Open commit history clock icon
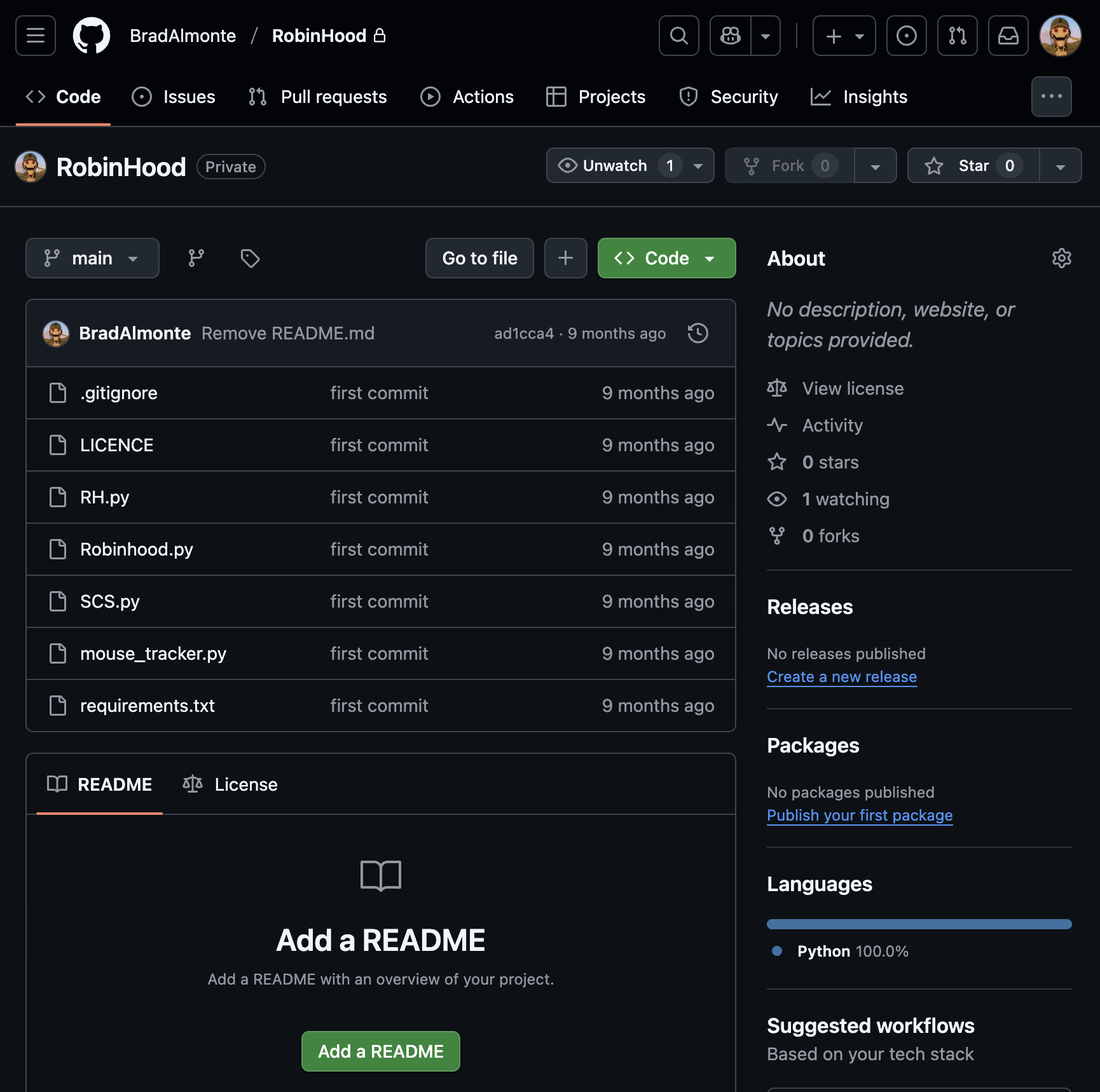This screenshot has height=1092, width=1100. tap(698, 333)
